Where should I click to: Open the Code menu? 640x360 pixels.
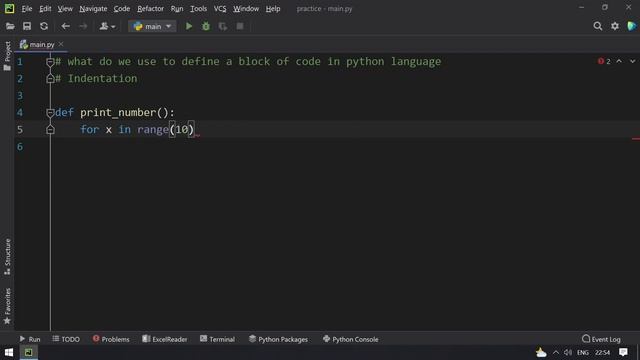pos(122,9)
